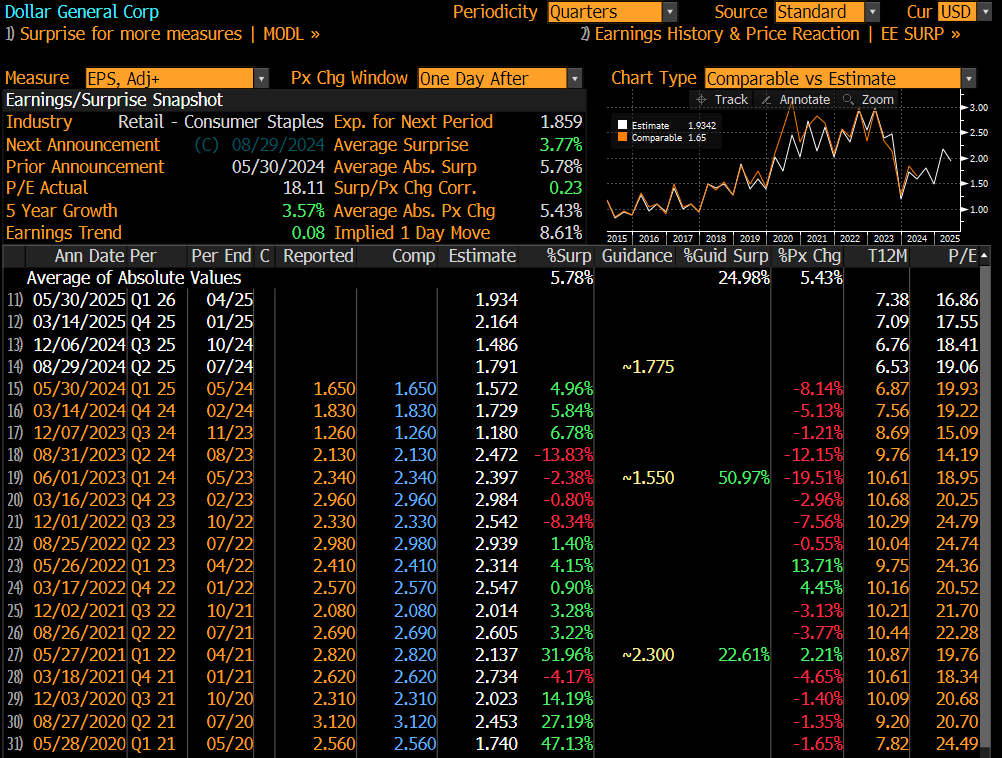1002x758 pixels.
Task: Open the Periodicity dropdown arrow
Action: tap(670, 12)
